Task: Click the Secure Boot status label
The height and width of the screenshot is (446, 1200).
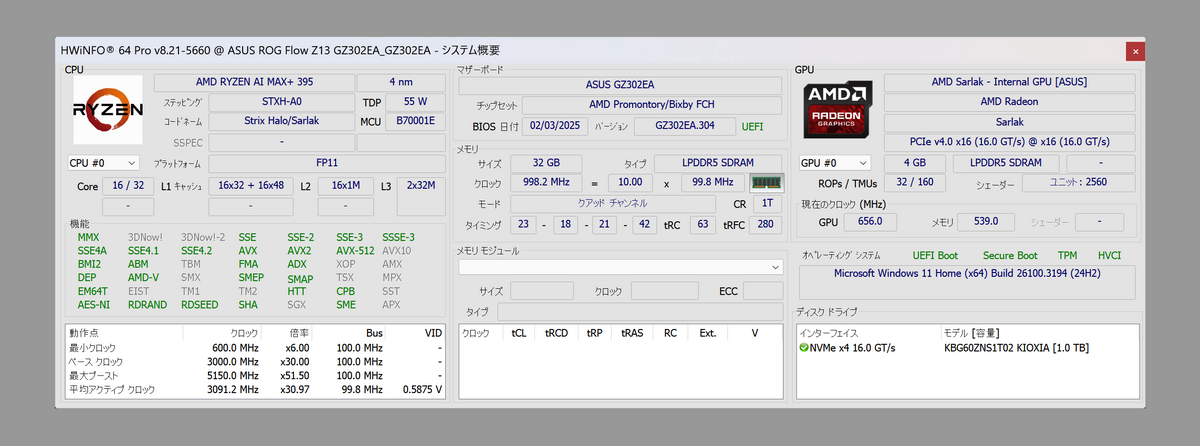Action: 1010,256
